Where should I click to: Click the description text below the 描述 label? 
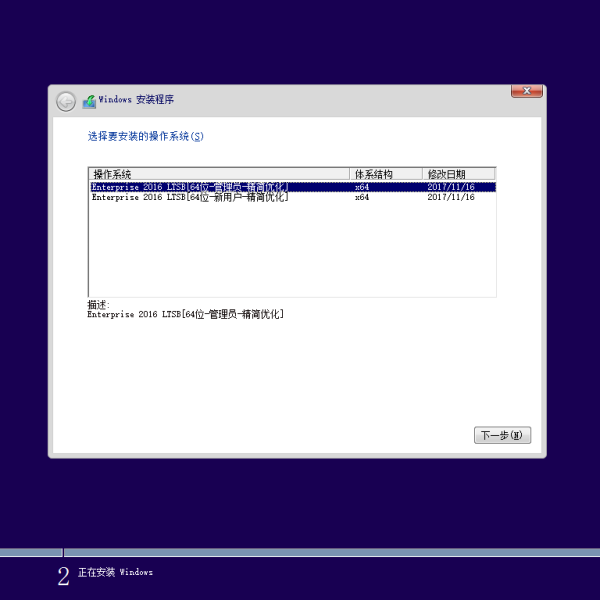click(x=186, y=314)
